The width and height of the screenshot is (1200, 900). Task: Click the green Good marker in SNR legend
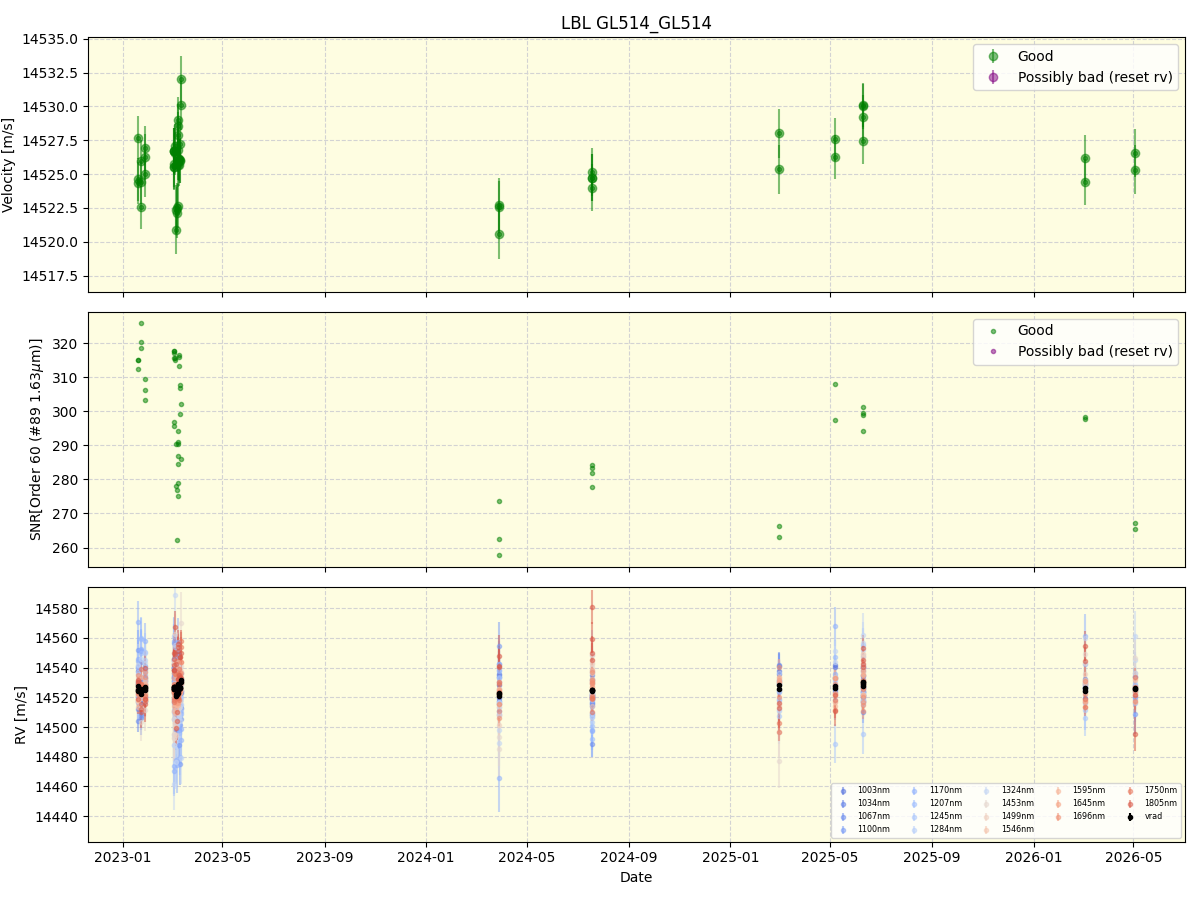[993, 331]
